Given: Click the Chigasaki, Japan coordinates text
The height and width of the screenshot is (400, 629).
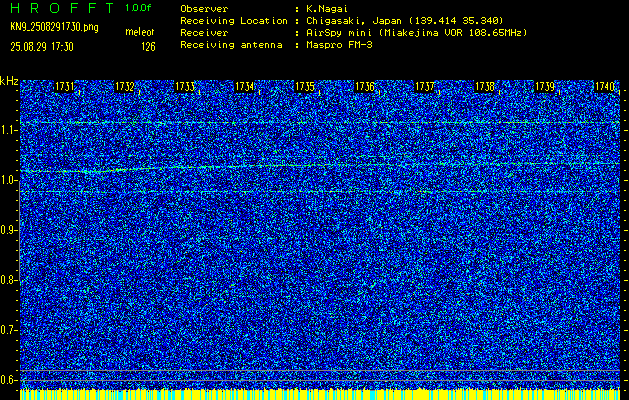Looking at the screenshot, I should click(x=404, y=21).
